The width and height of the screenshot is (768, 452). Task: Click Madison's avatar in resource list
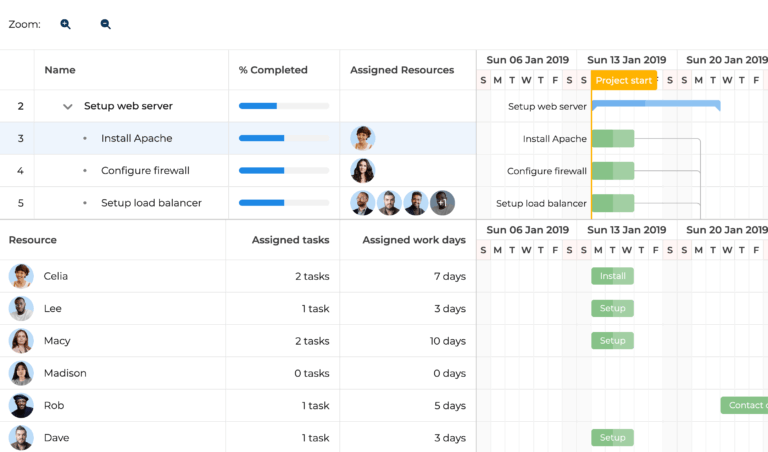click(21, 373)
